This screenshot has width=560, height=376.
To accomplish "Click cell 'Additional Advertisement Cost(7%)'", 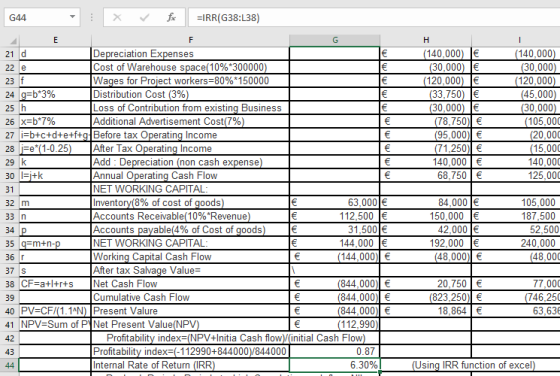I will (x=190, y=121).
